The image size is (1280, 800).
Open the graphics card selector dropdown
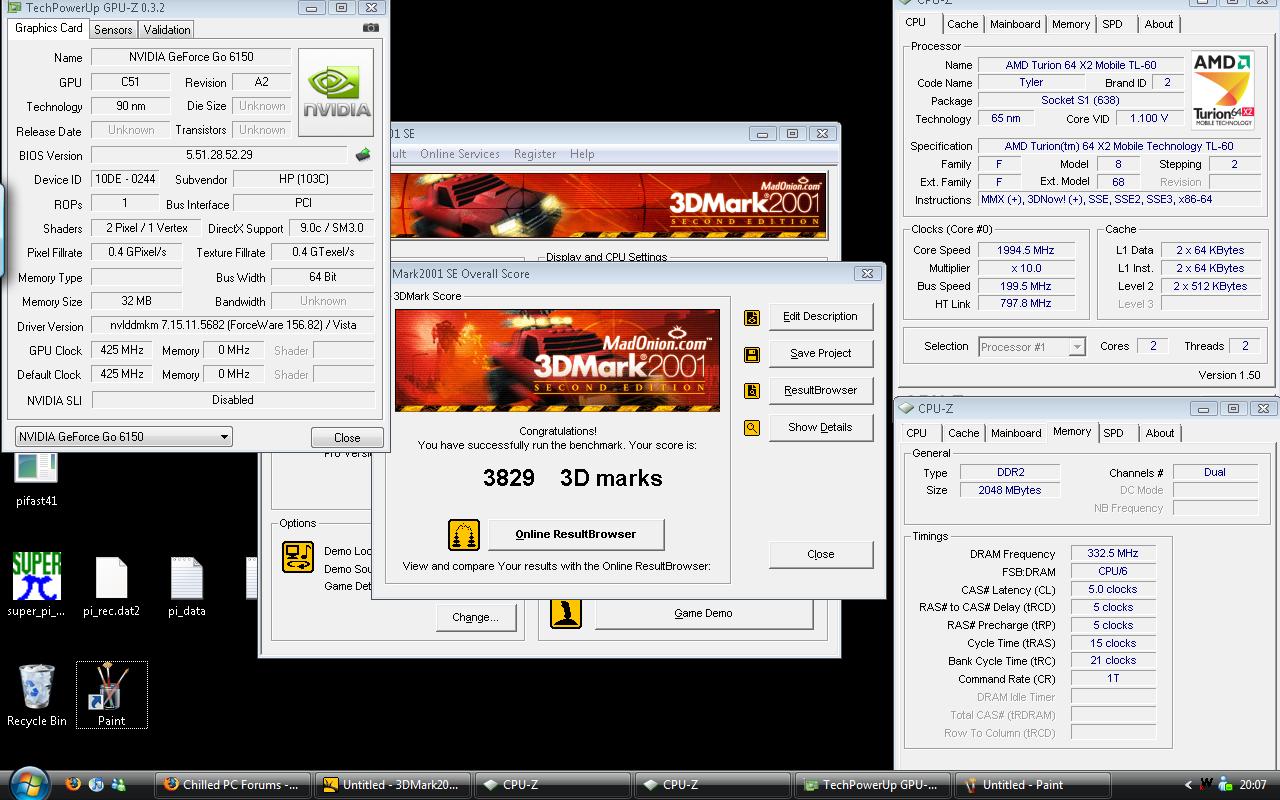pos(124,437)
